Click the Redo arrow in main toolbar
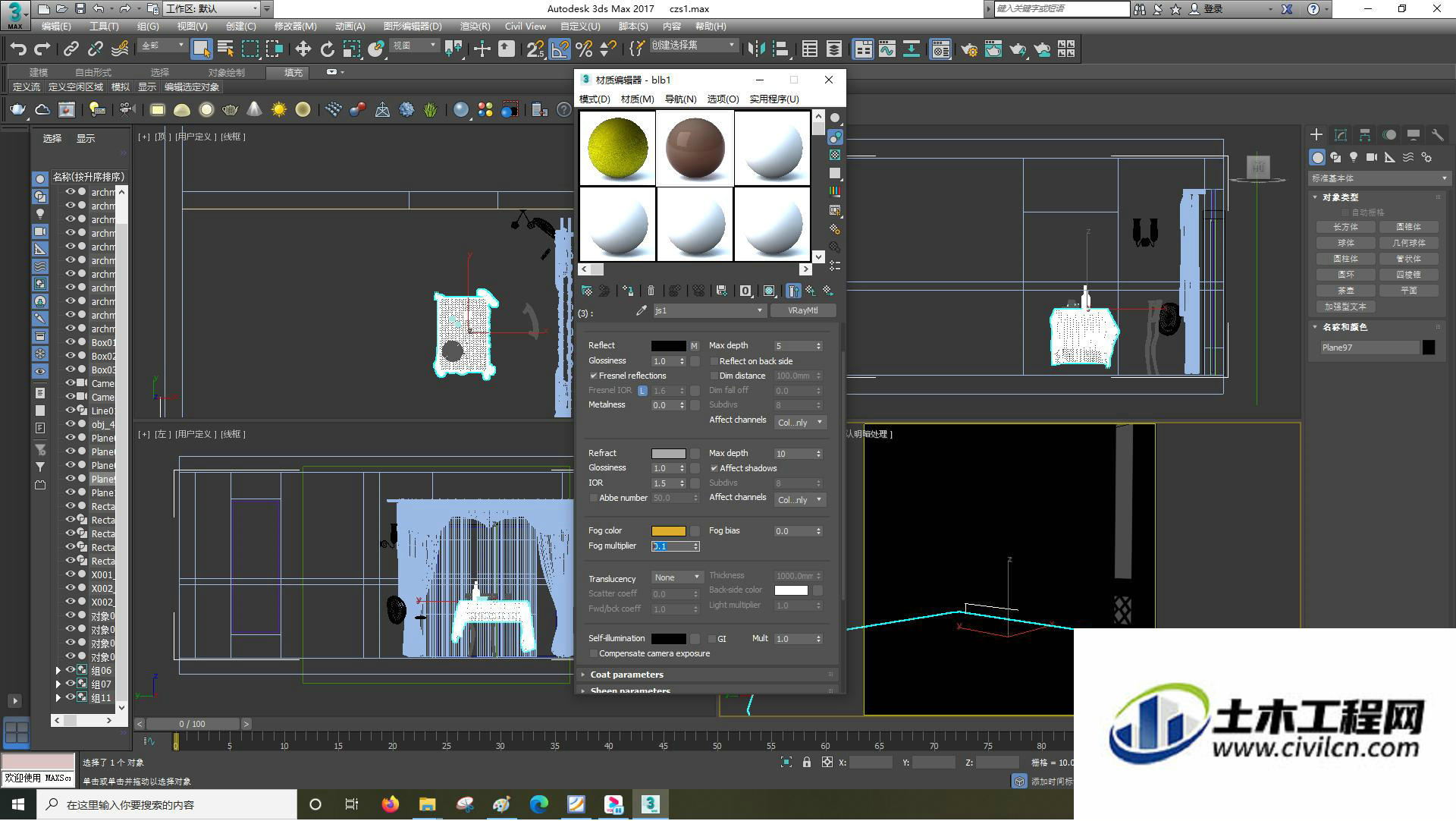This screenshot has width=1456, height=821. pyautogui.click(x=42, y=49)
